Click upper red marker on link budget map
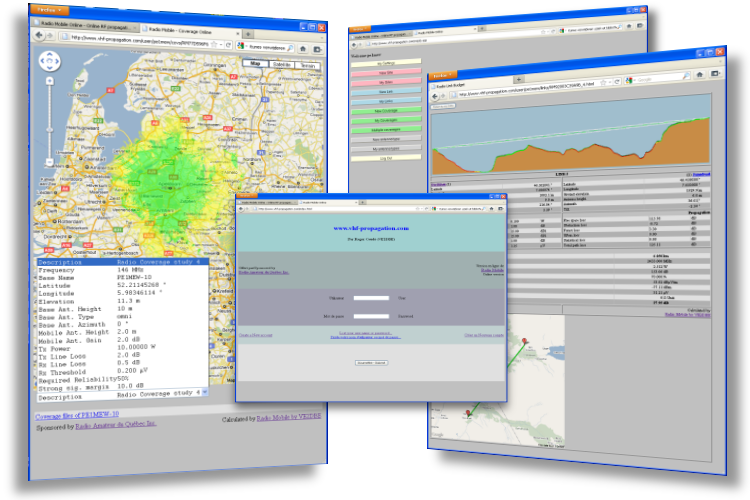Viewport: 750px width, 500px height. 525,341
